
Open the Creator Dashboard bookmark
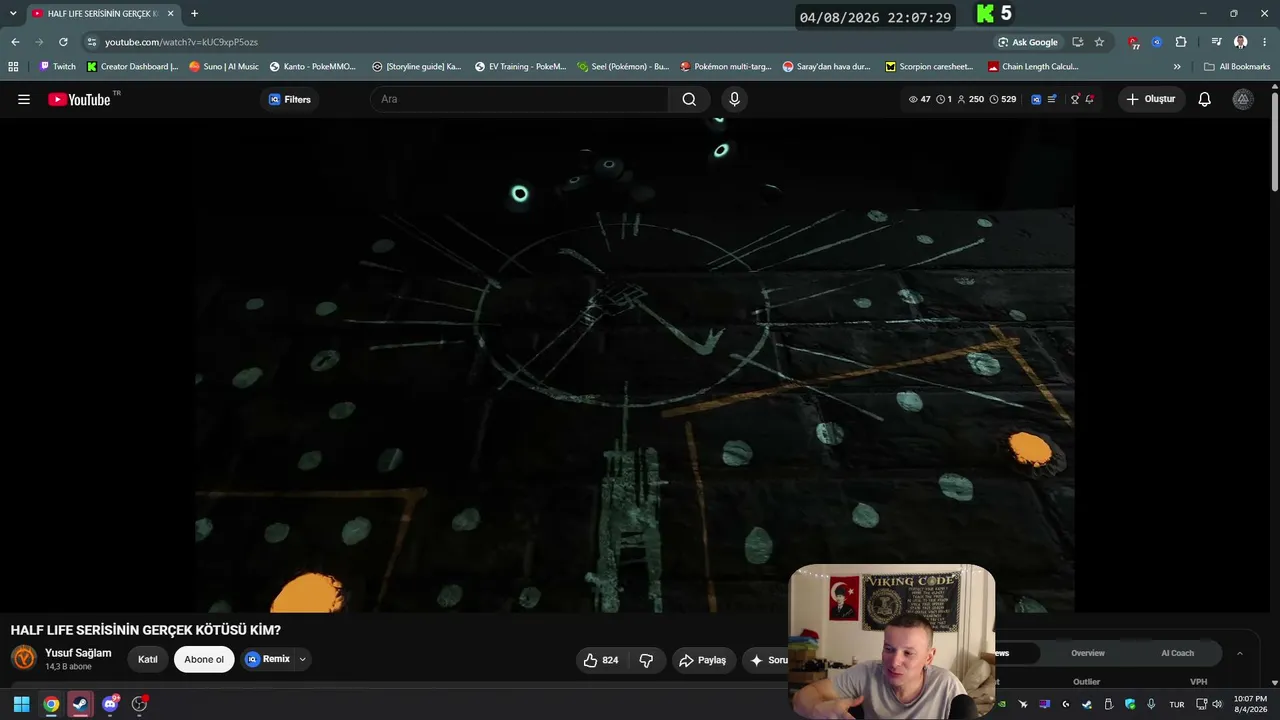tap(132, 67)
